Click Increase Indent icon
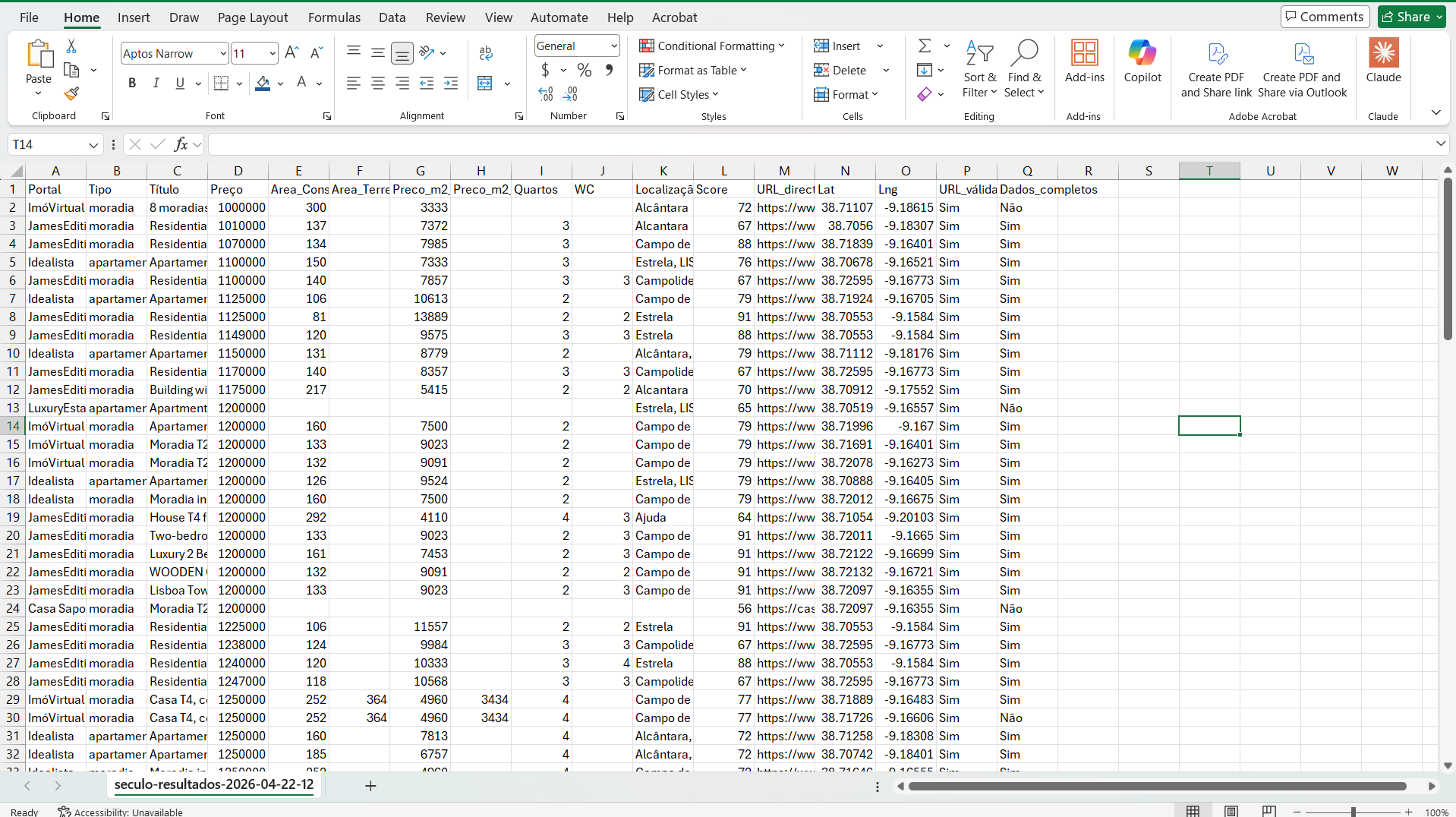Screen dimensions: 1456x817 pos(451,83)
